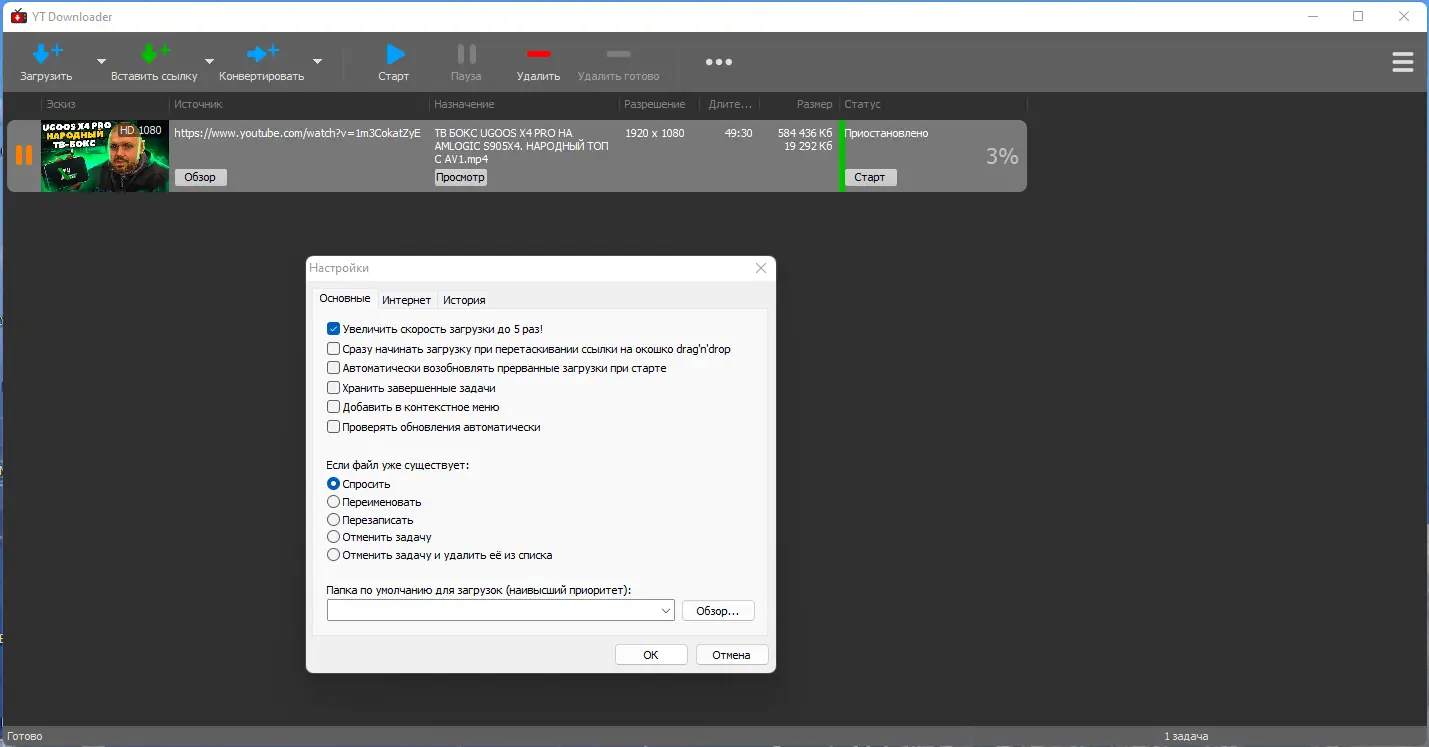The width and height of the screenshot is (1429, 747).
Task: Click the Обзор... button in settings dialog
Action: 718,610
